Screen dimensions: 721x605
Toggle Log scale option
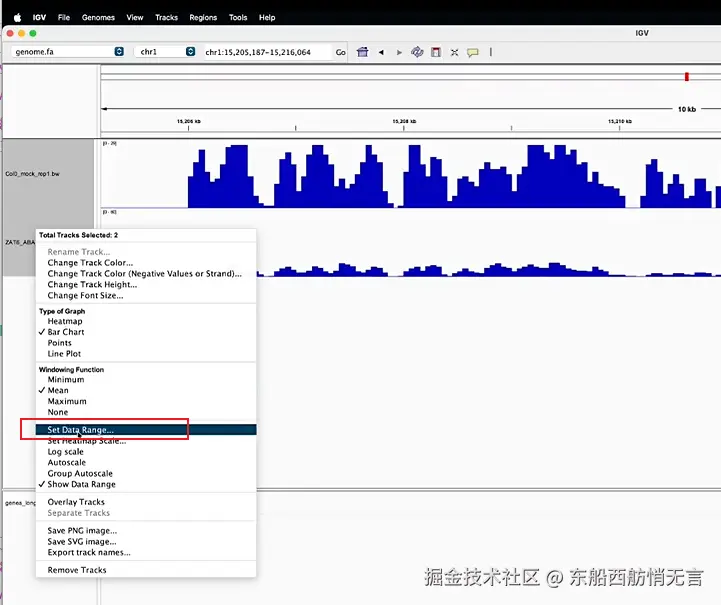point(146,452)
